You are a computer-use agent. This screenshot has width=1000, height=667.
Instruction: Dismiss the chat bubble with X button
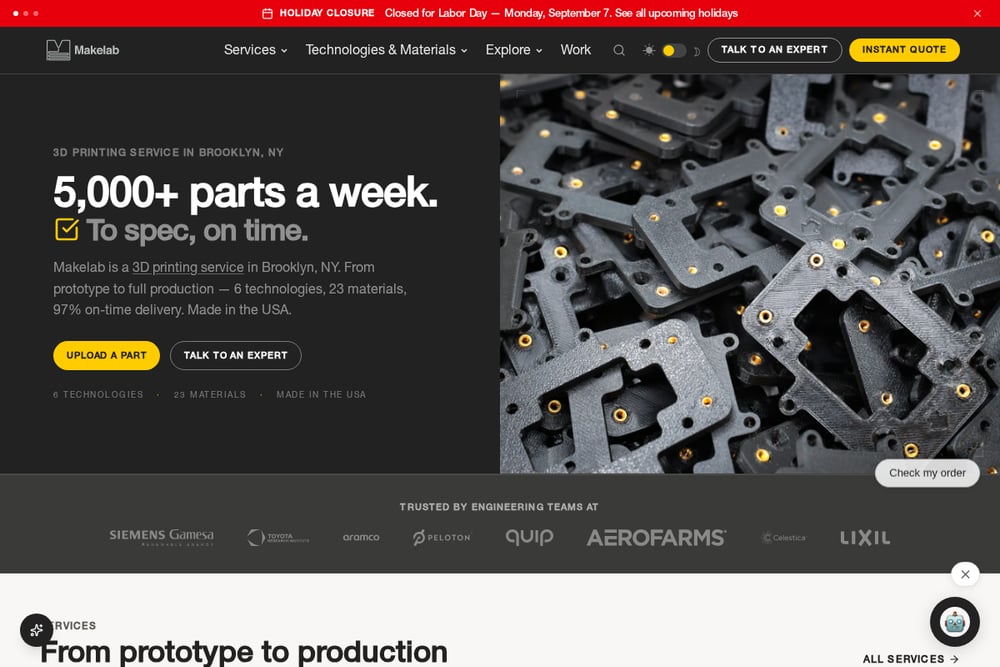click(x=965, y=574)
